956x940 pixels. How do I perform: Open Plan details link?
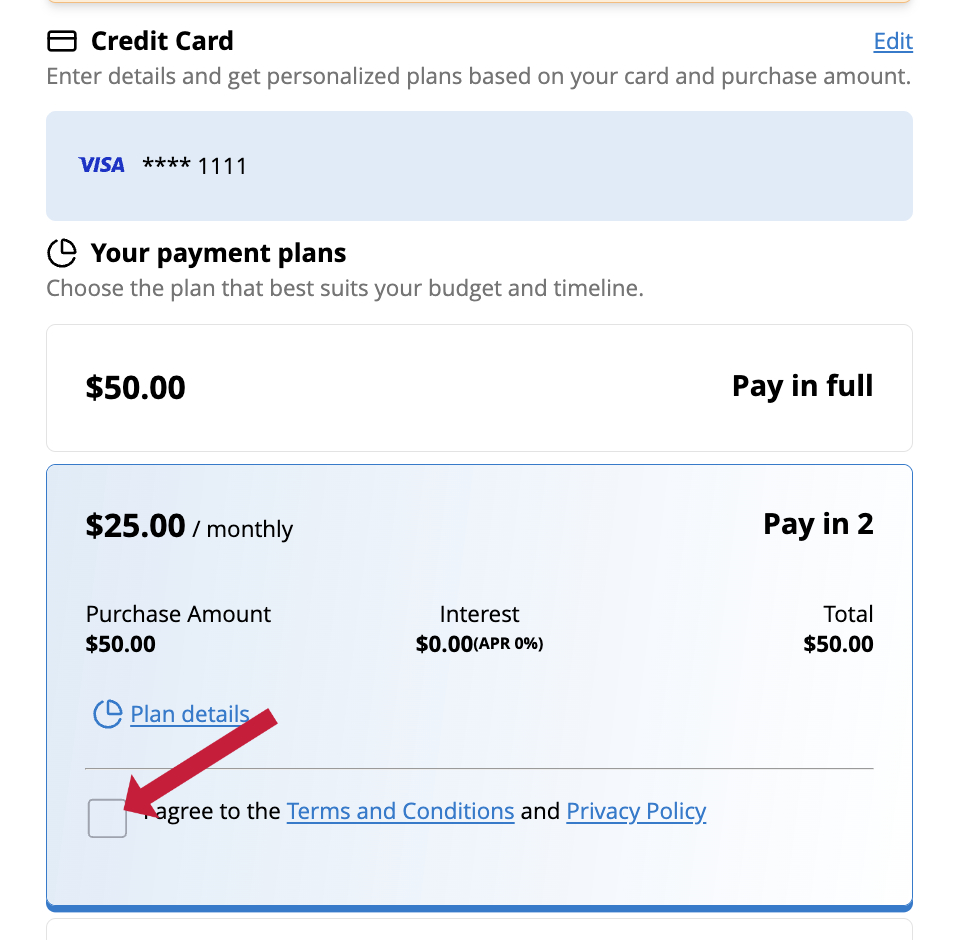point(190,714)
